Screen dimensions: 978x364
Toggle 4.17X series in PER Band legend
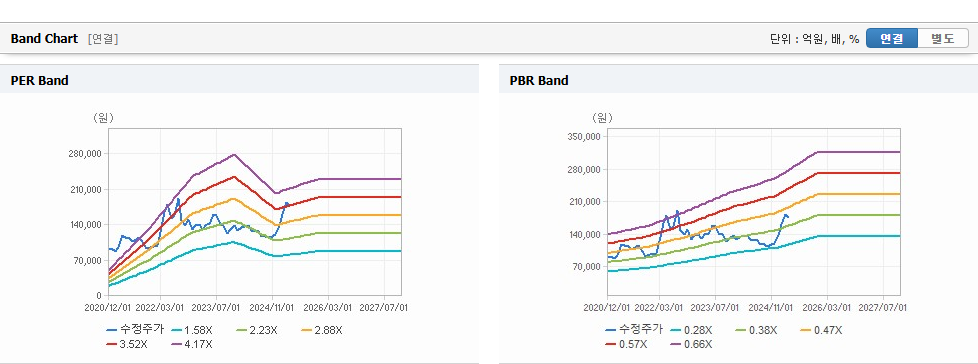point(191,344)
